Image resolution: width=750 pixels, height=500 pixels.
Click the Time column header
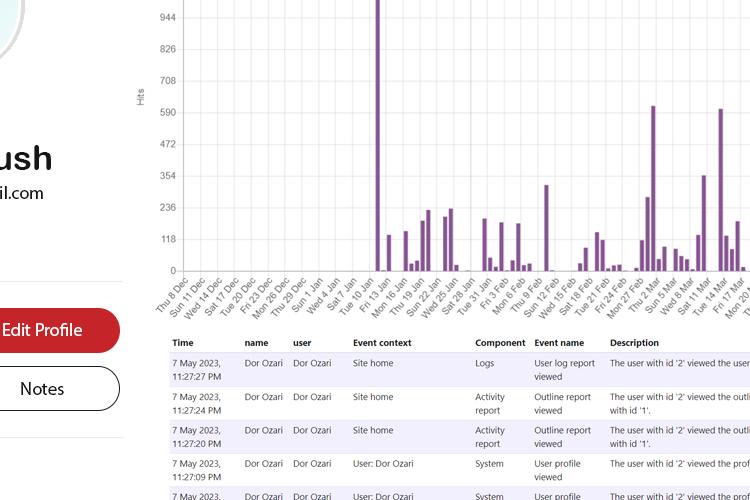183,343
